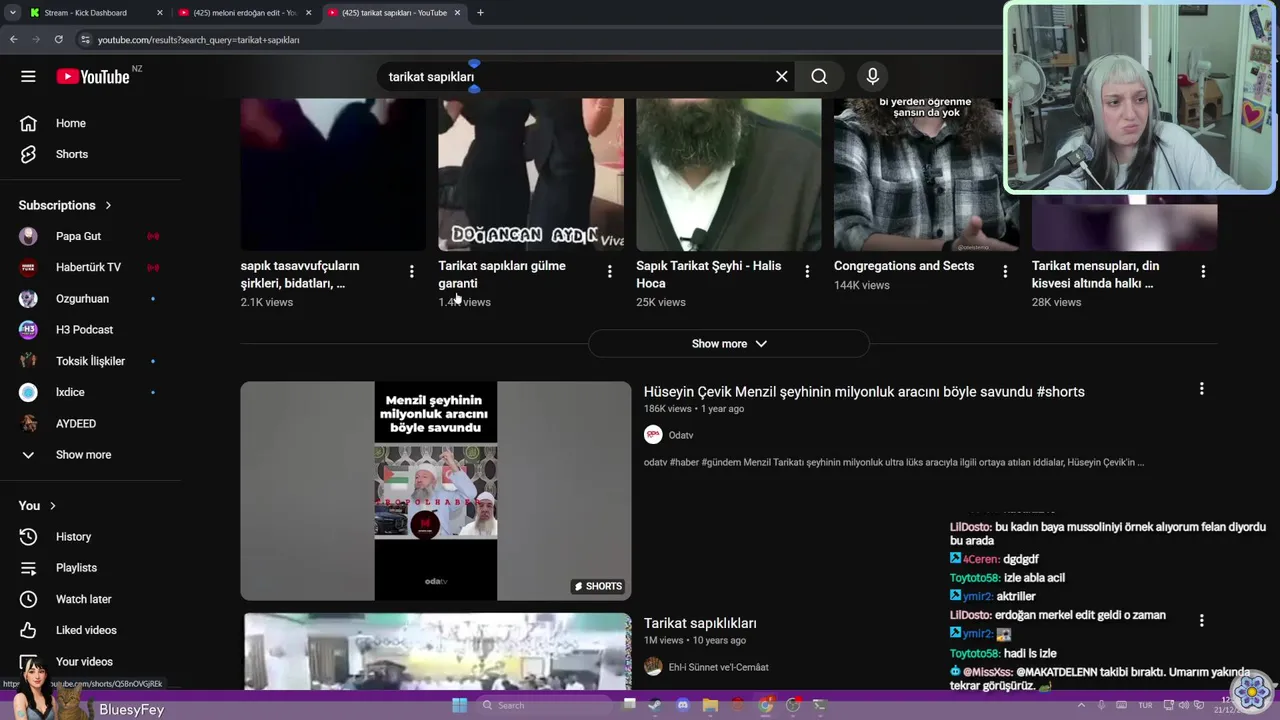Open Chrome from the taskbar
The width and height of the screenshot is (1280, 720).
pos(765,705)
